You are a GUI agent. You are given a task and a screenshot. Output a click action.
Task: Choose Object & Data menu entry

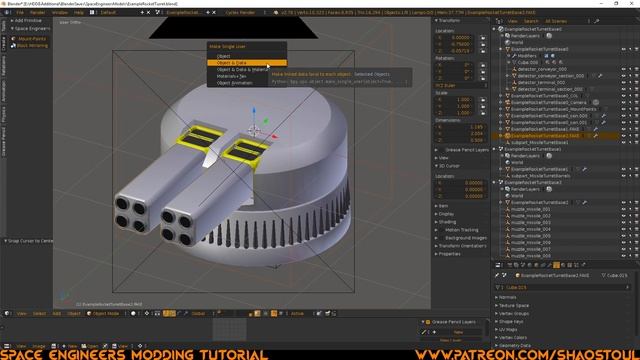coord(247,63)
